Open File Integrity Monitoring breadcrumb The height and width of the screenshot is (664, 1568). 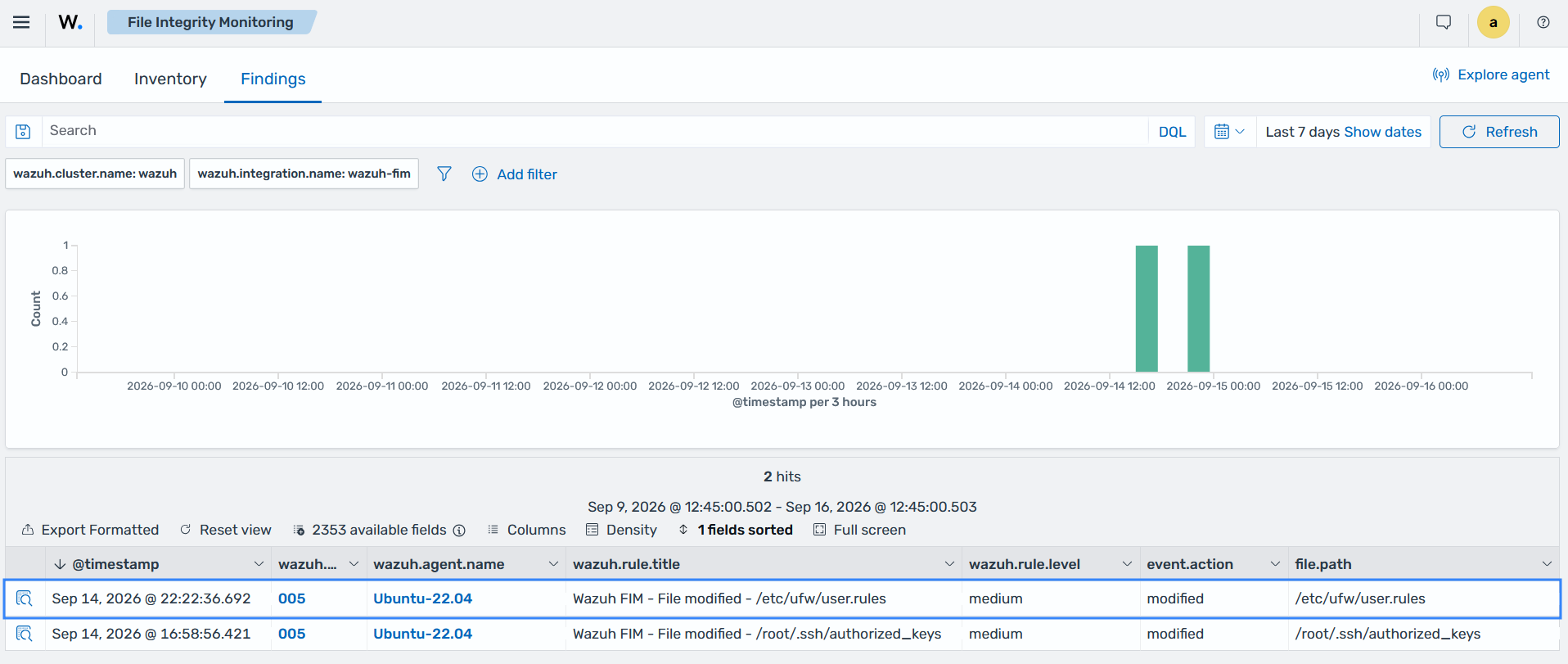click(210, 22)
